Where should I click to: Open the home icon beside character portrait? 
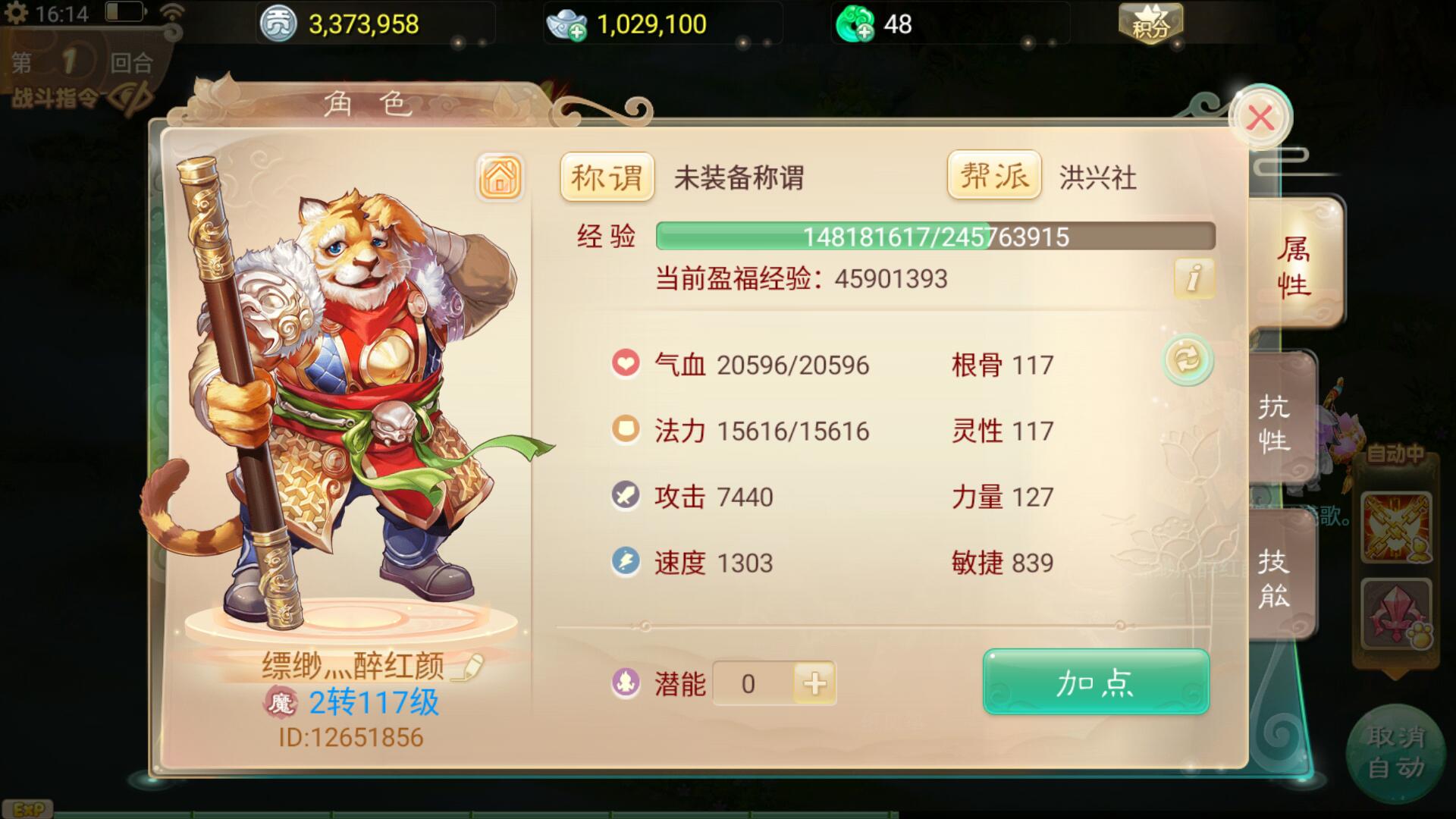click(500, 177)
